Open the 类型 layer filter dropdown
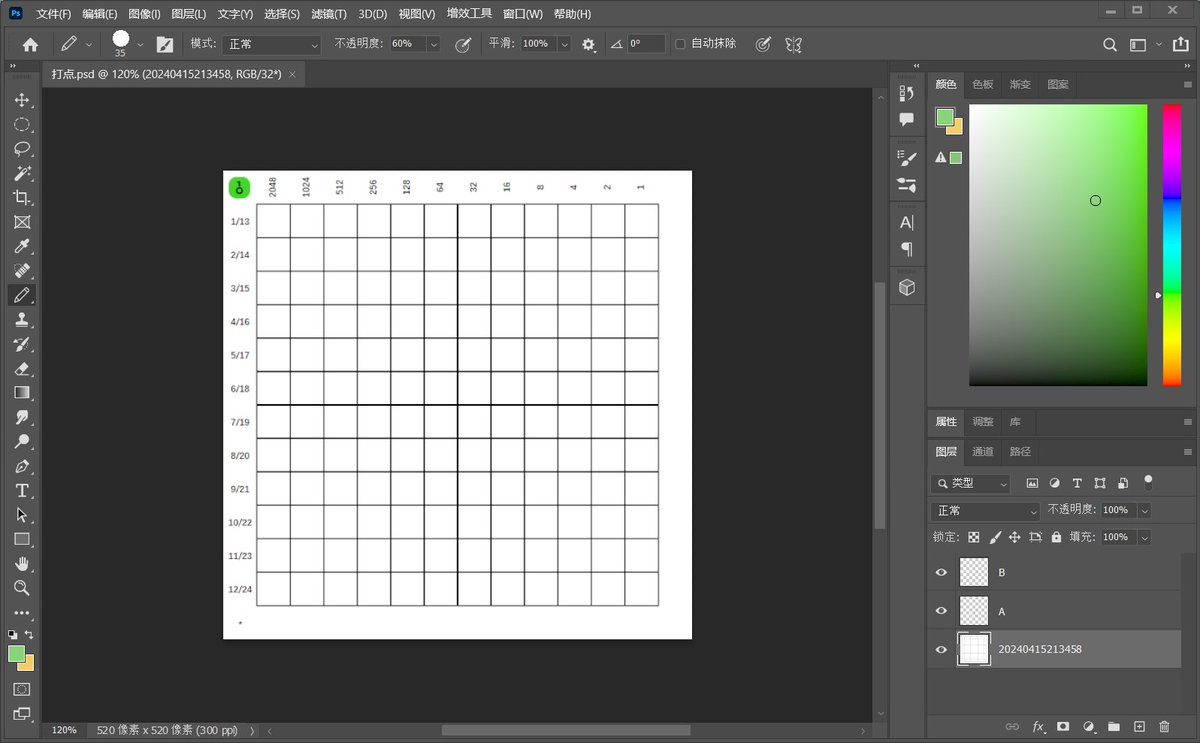The width and height of the screenshot is (1200, 743). pyautogui.click(x=970, y=483)
